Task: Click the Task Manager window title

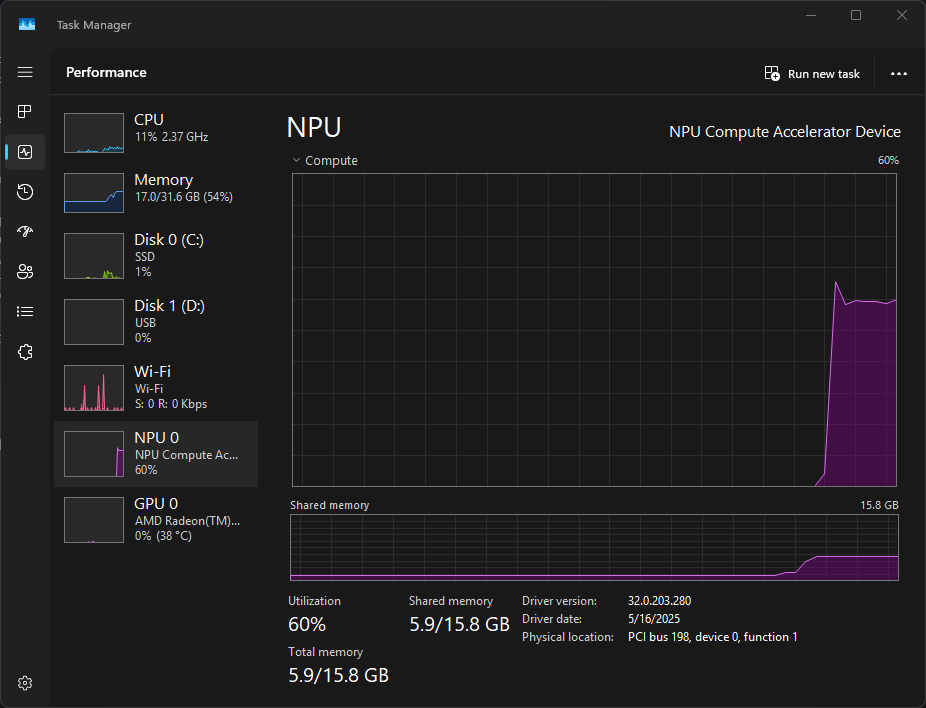Action: pyautogui.click(x=94, y=25)
